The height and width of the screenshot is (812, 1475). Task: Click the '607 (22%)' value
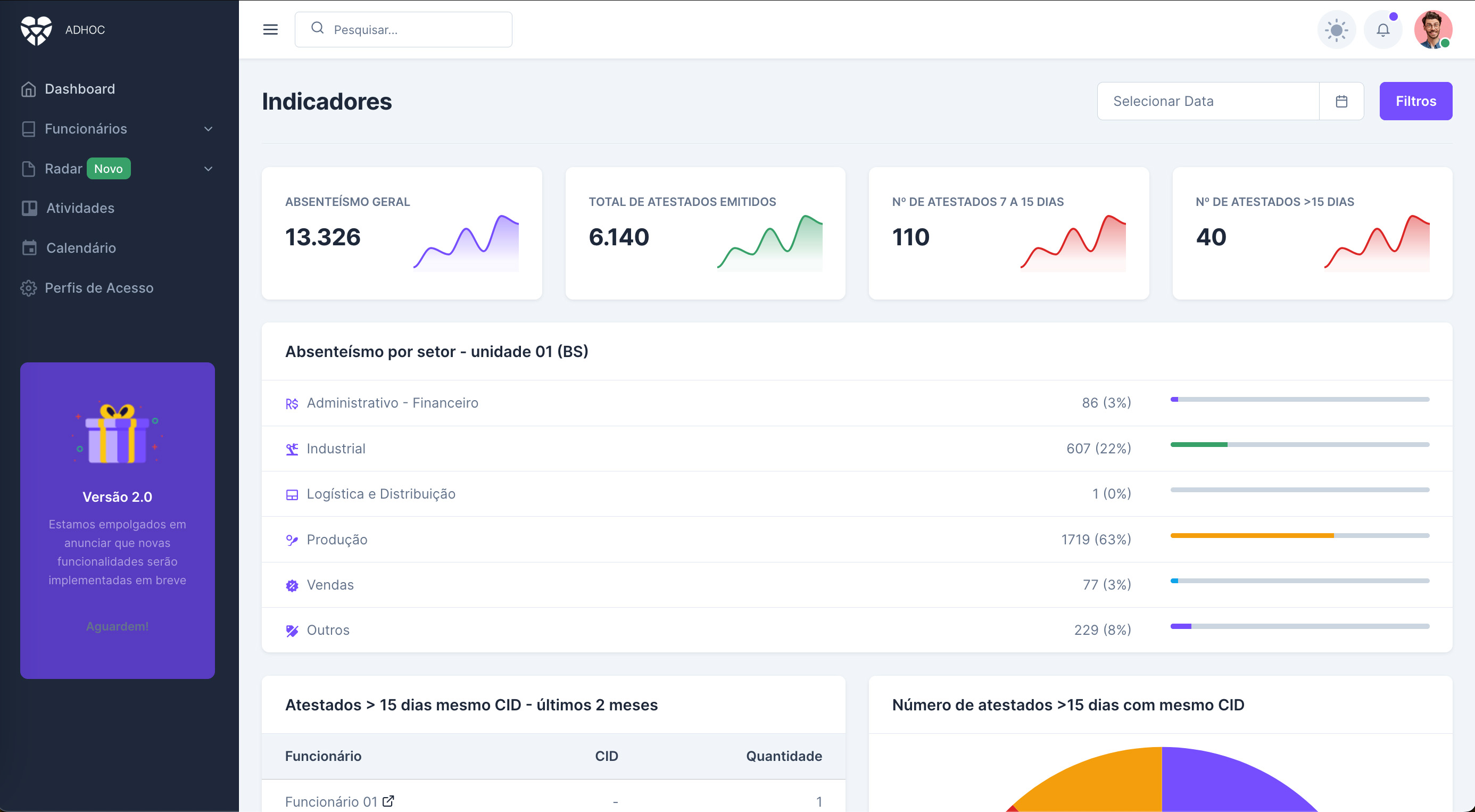[x=1098, y=449]
